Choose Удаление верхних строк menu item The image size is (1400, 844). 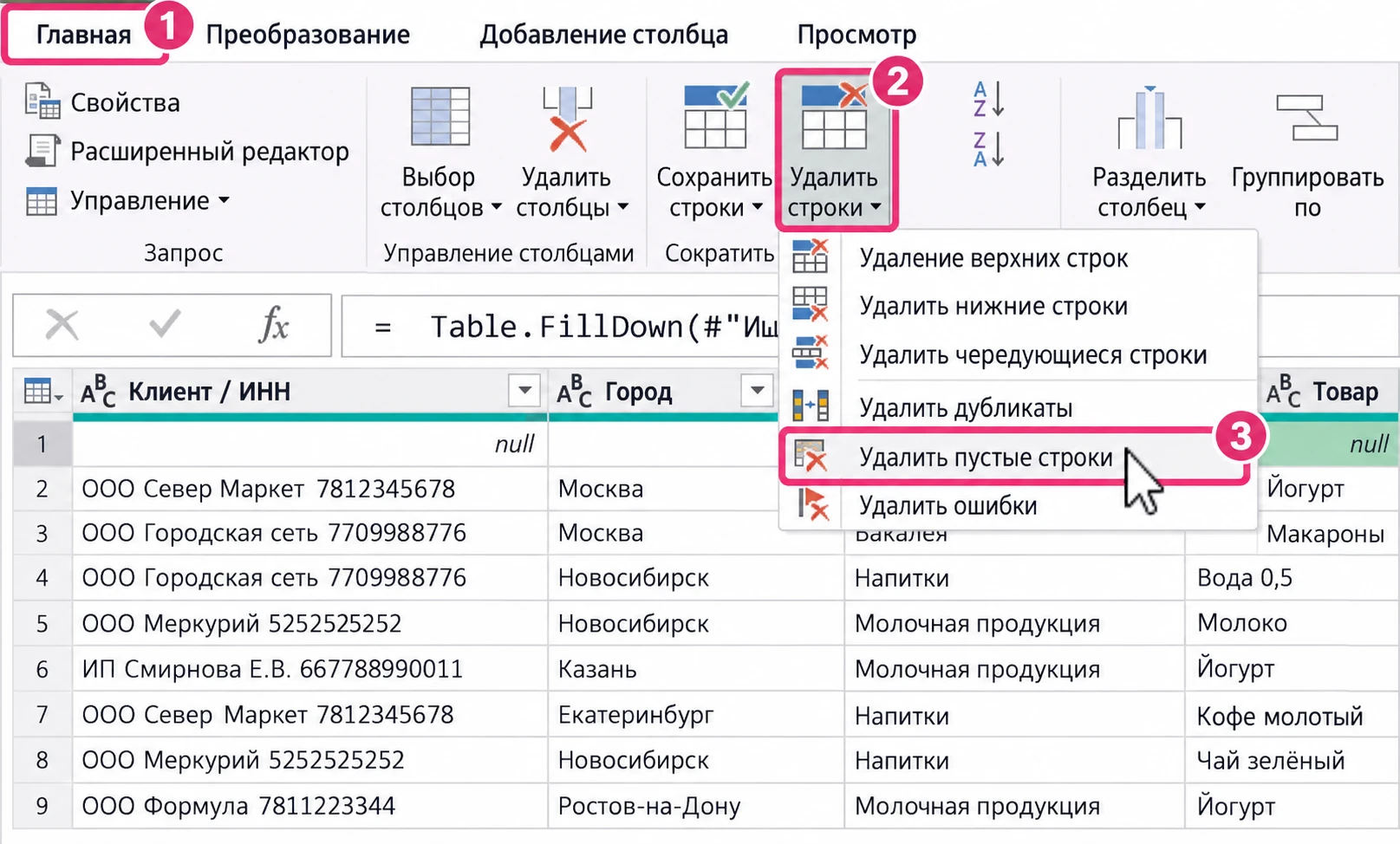(1018, 258)
